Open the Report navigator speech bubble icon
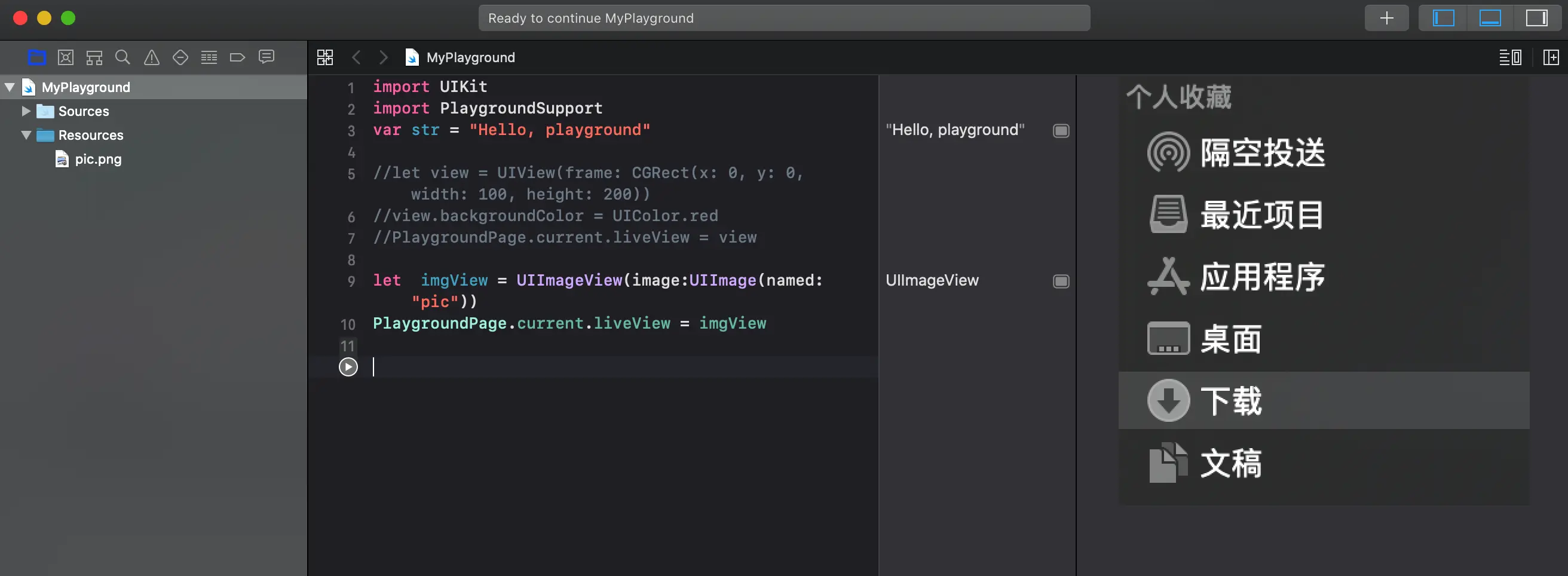This screenshot has height=576, width=1568. [x=267, y=57]
